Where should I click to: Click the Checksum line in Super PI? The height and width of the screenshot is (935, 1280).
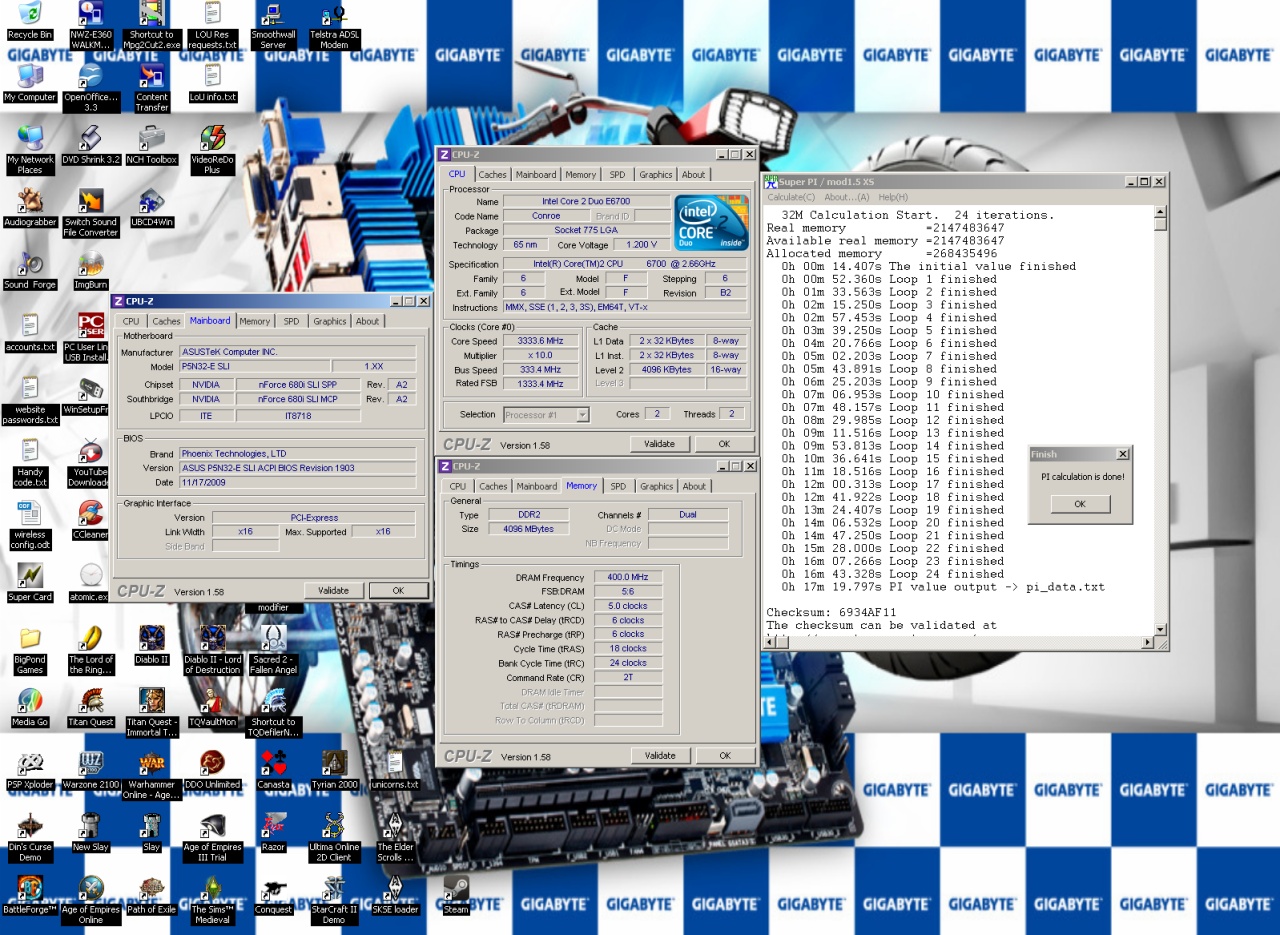click(832, 612)
